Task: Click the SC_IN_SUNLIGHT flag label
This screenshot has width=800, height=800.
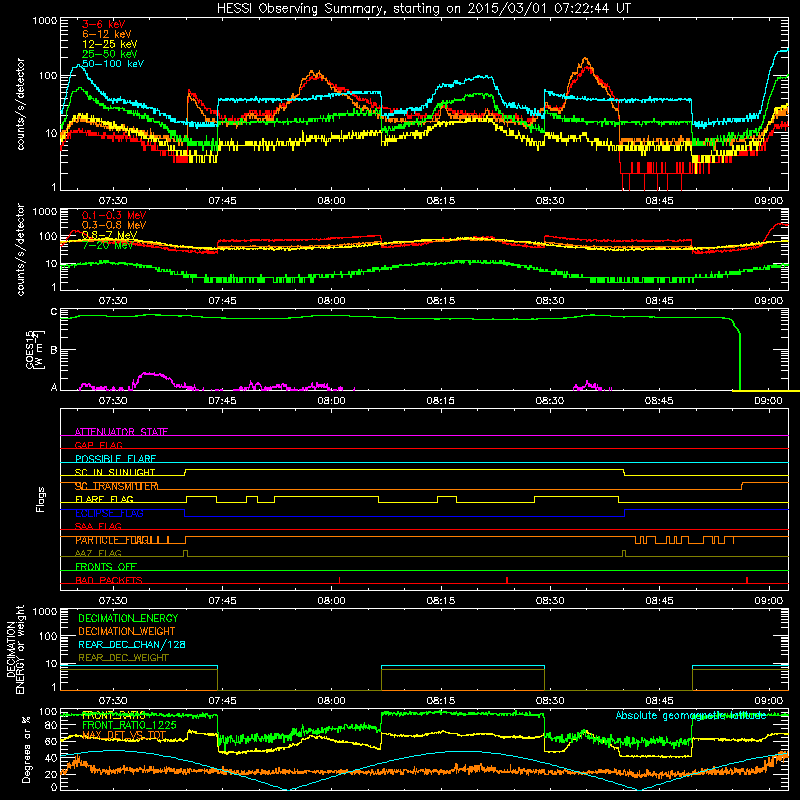Action: [x=115, y=472]
